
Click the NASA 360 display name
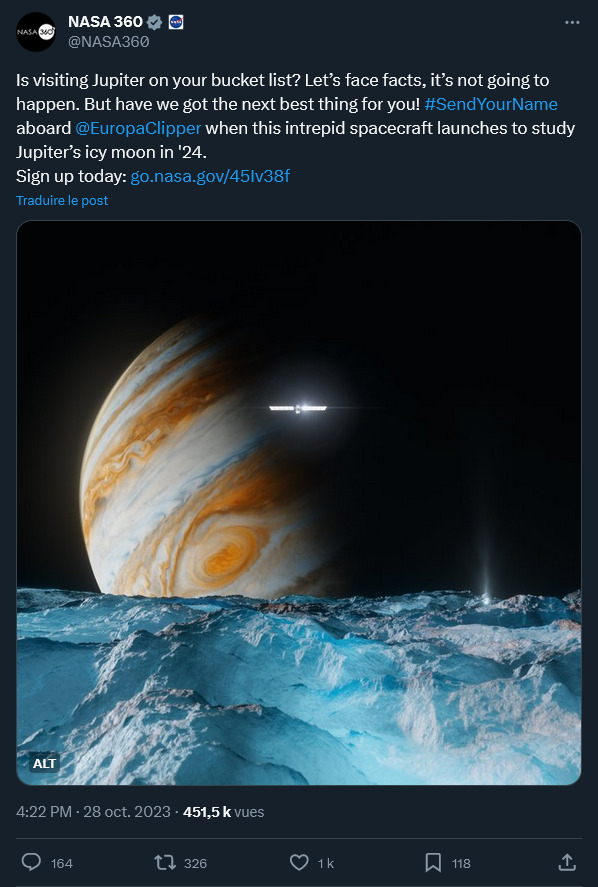point(105,21)
